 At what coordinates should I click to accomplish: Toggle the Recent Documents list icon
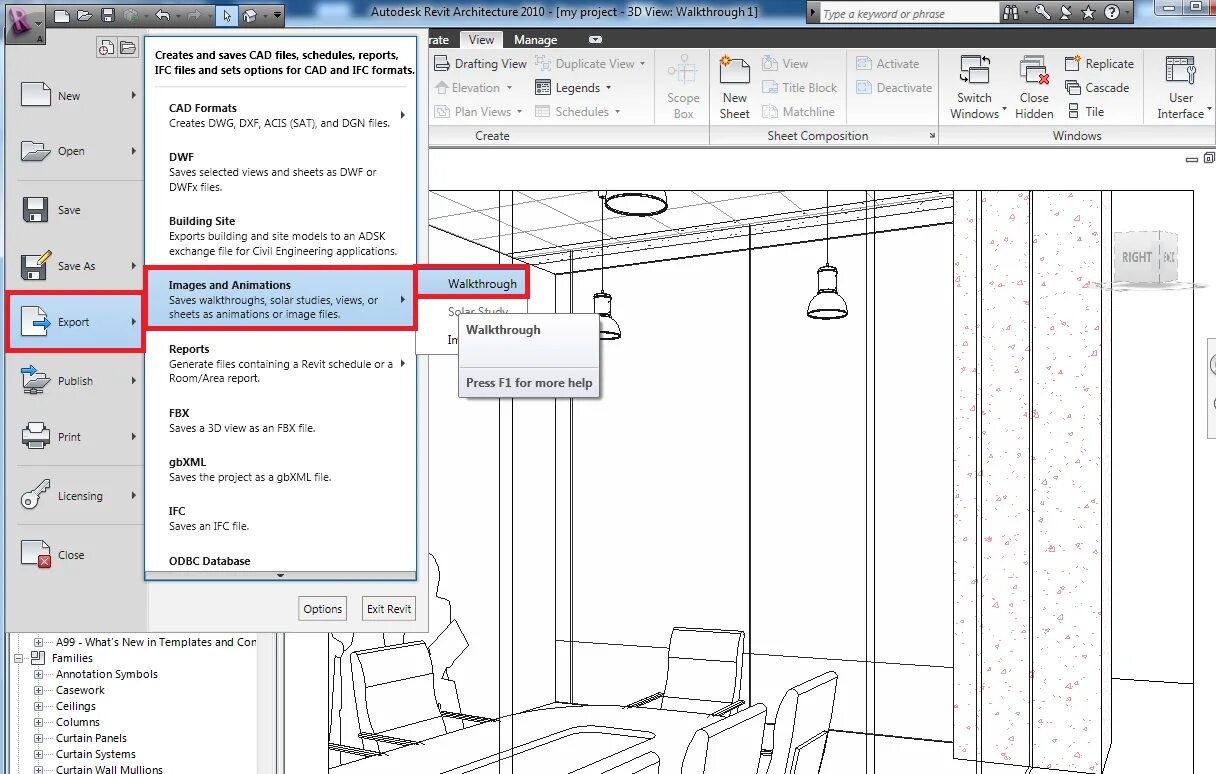pos(107,48)
